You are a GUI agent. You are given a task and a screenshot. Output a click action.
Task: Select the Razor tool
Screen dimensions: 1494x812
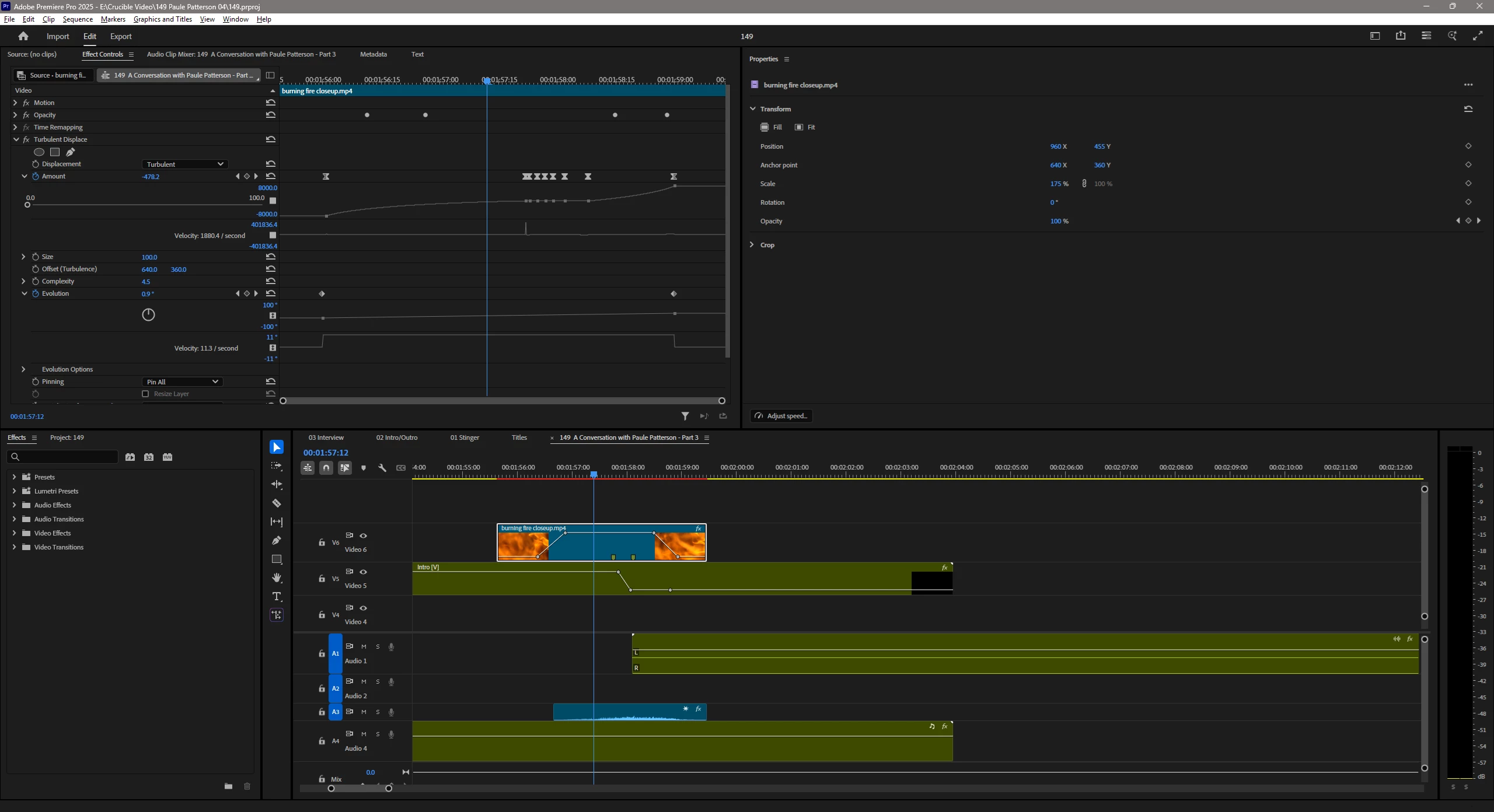pyautogui.click(x=277, y=503)
